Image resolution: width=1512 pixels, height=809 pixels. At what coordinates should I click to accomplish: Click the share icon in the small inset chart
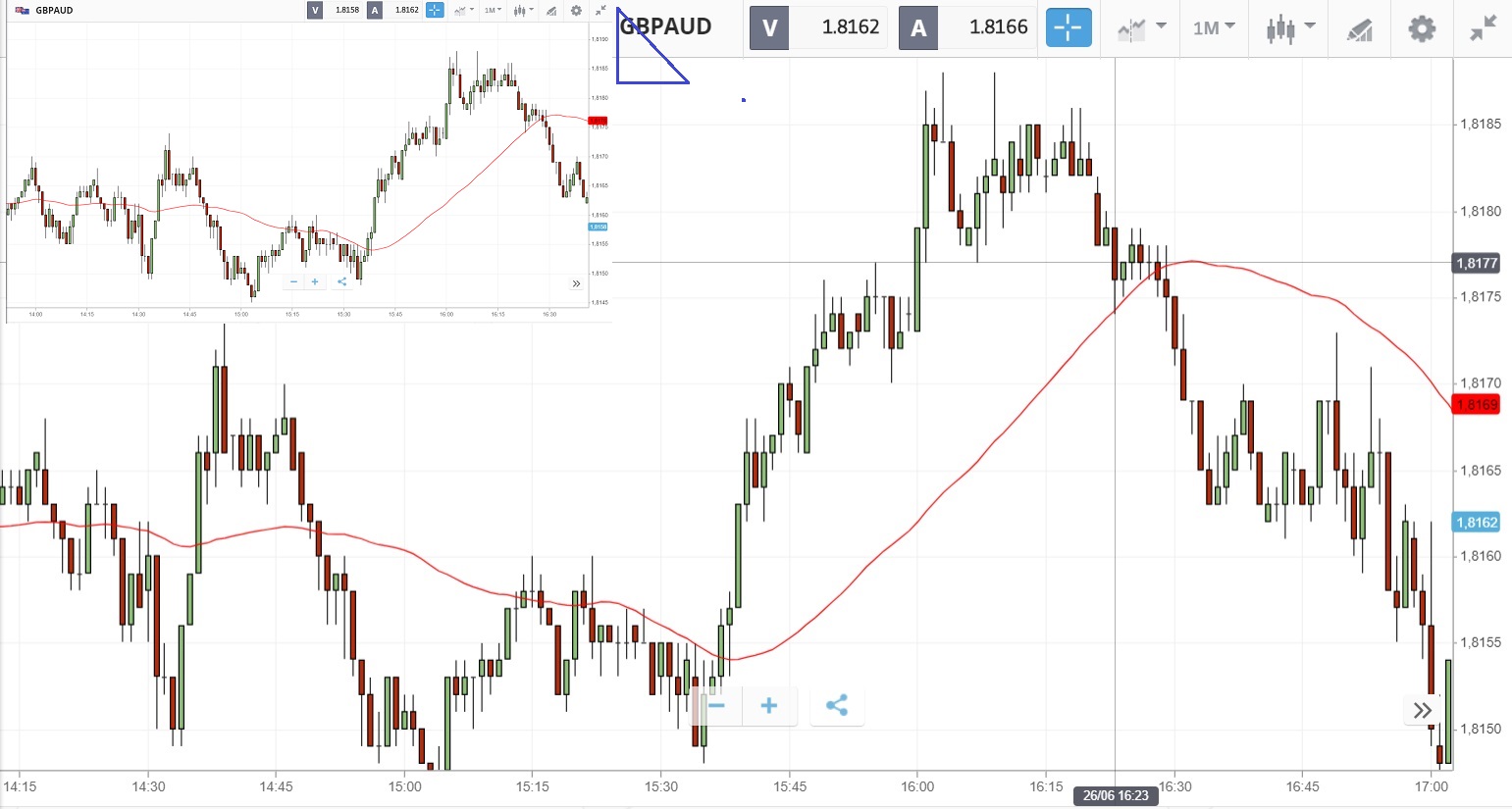(x=341, y=281)
